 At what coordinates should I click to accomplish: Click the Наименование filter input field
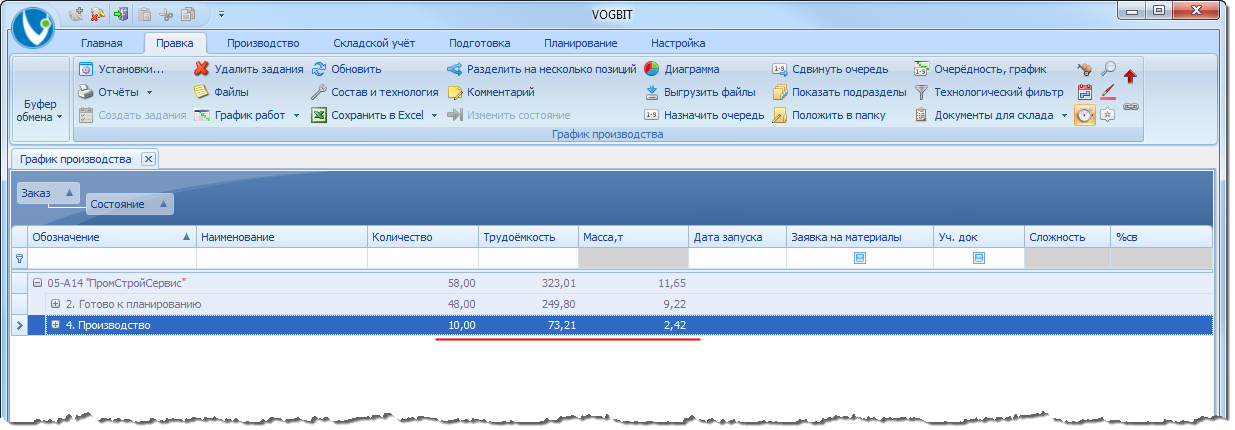pos(281,258)
